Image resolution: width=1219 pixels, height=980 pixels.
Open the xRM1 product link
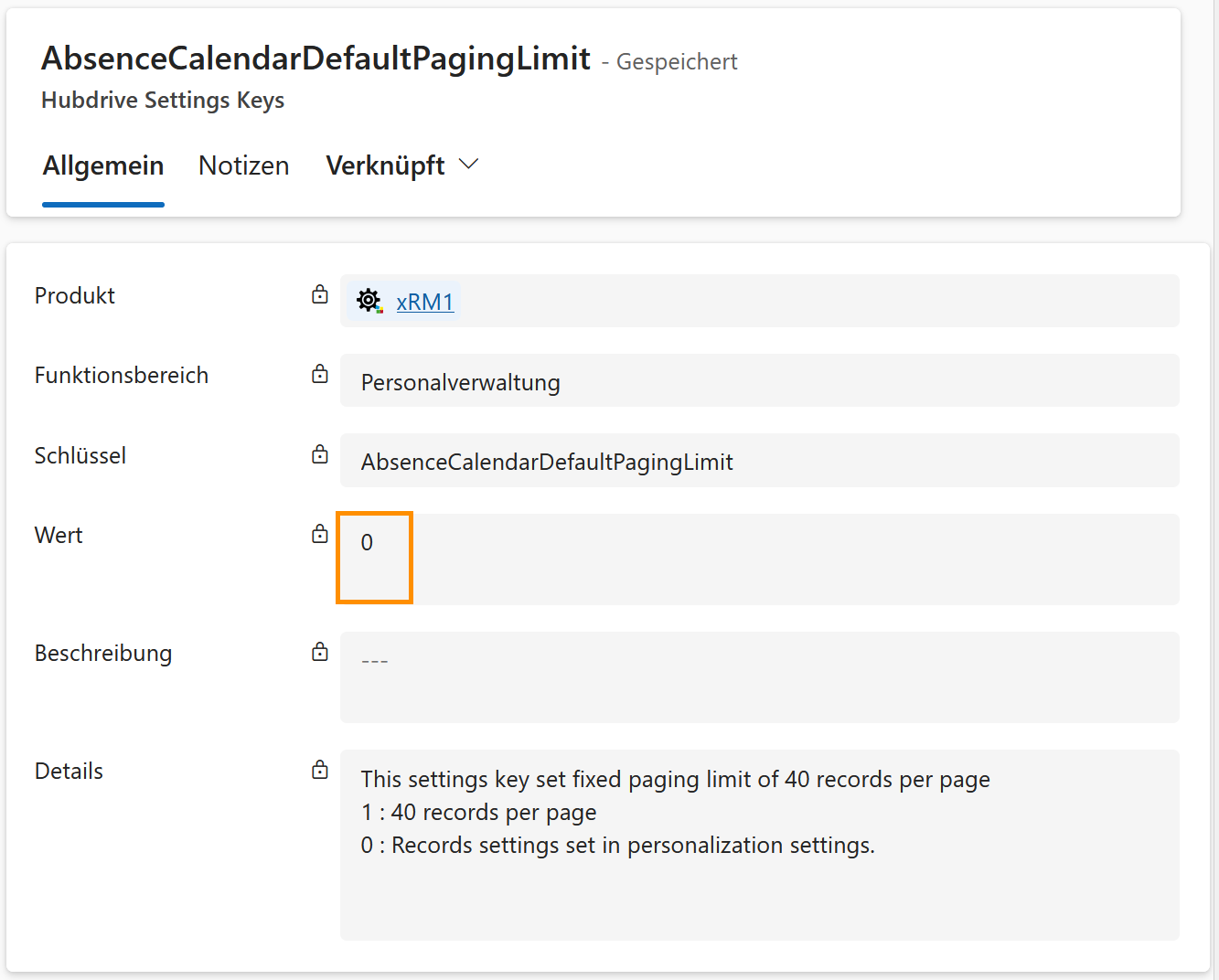tap(424, 302)
